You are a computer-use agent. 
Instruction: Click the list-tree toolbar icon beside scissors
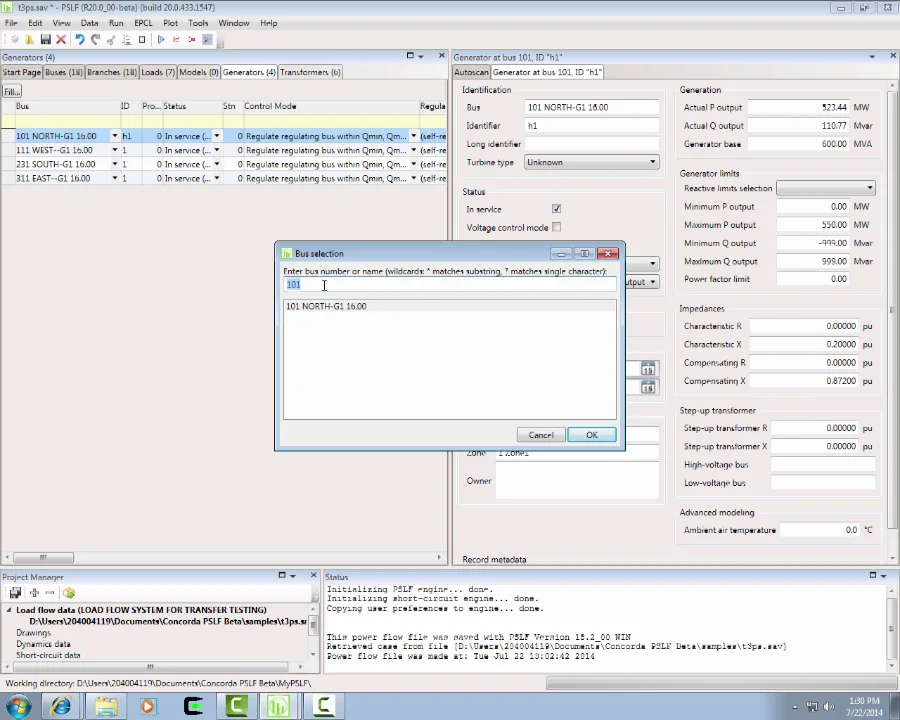(126, 40)
